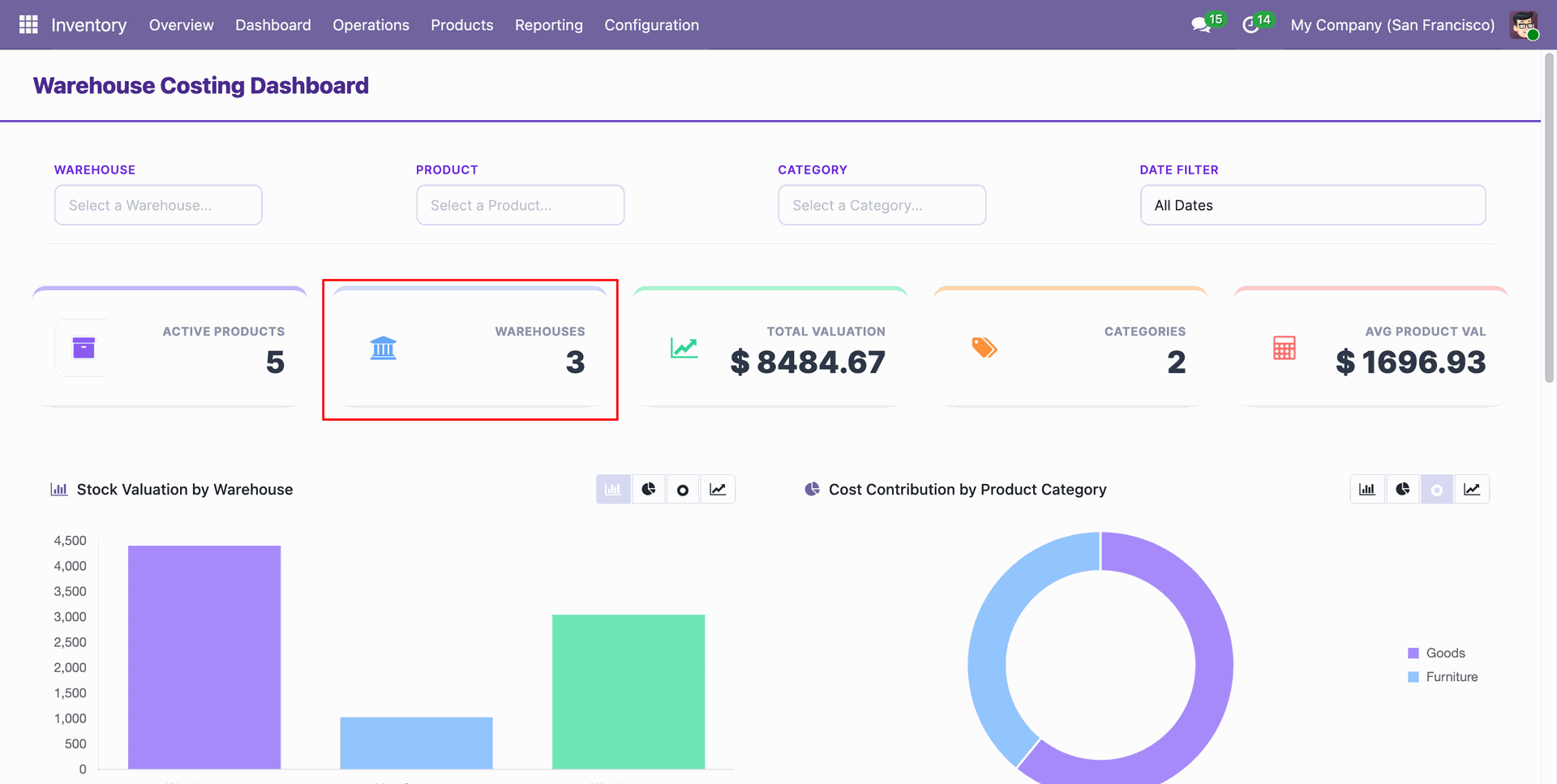Viewport: 1557px width, 784px height.
Task: Open the Dashboard menu
Action: (x=273, y=25)
